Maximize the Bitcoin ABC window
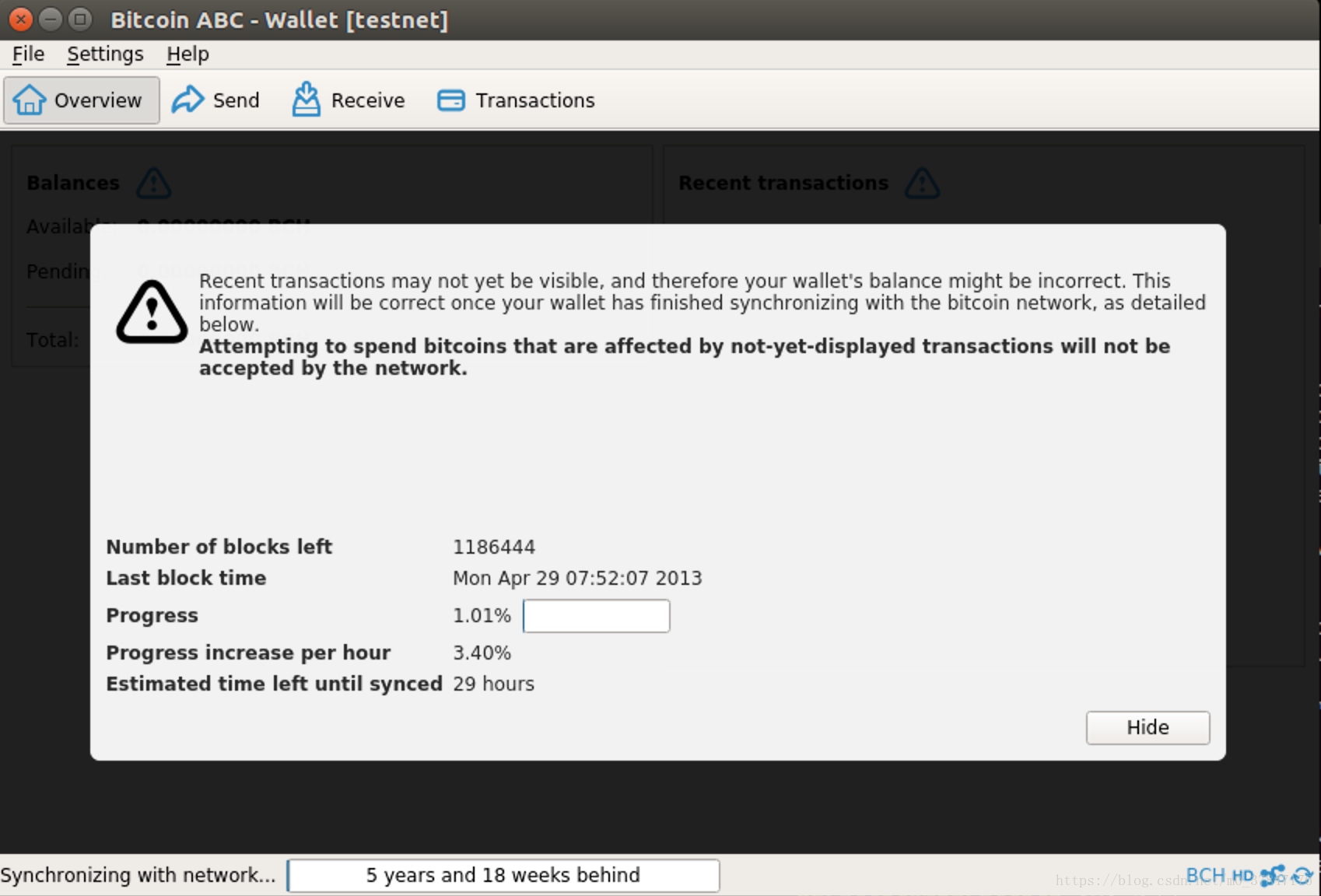This screenshot has height=896, width=1321. coord(79,19)
